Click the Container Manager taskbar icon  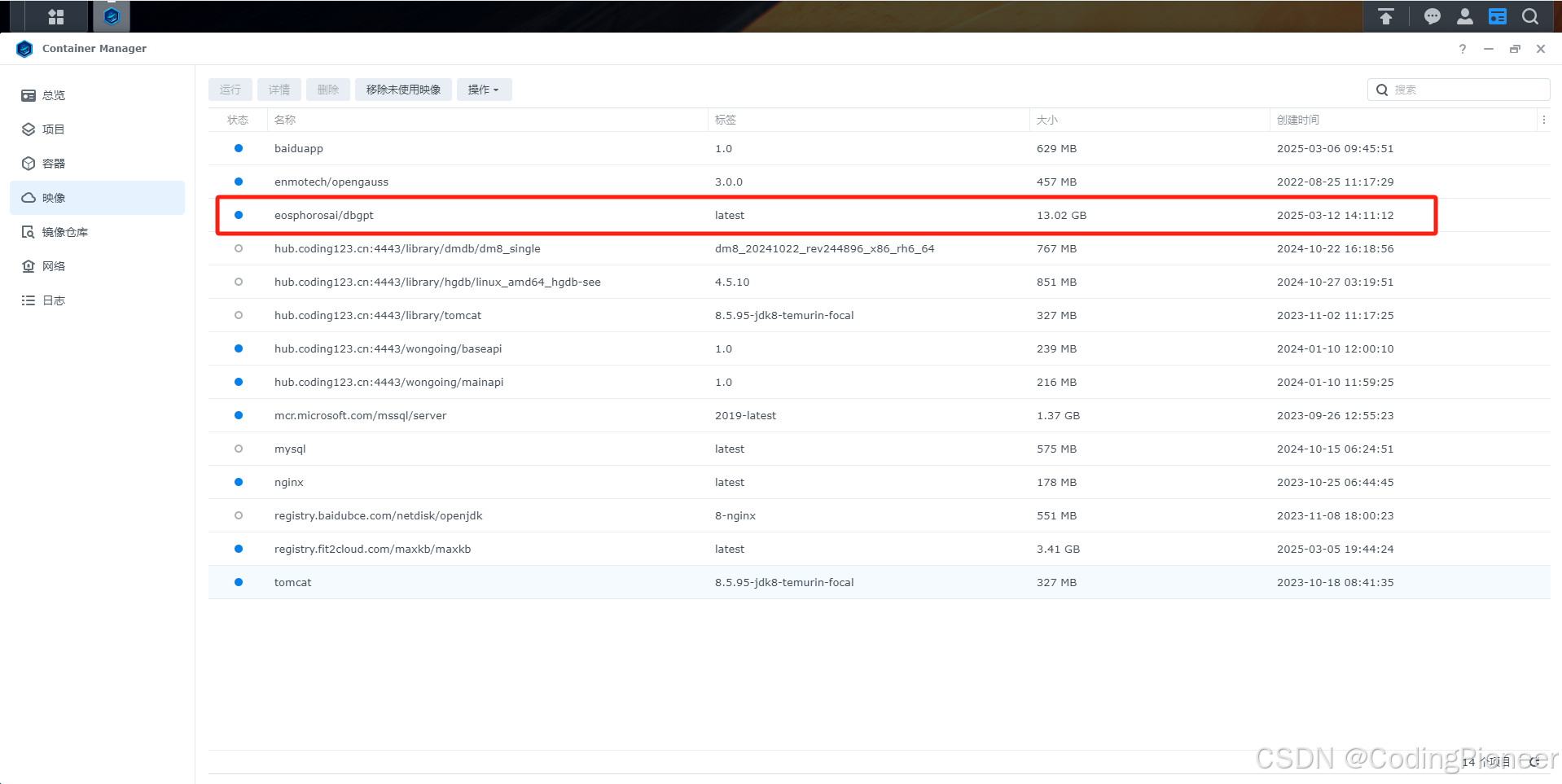point(112,16)
